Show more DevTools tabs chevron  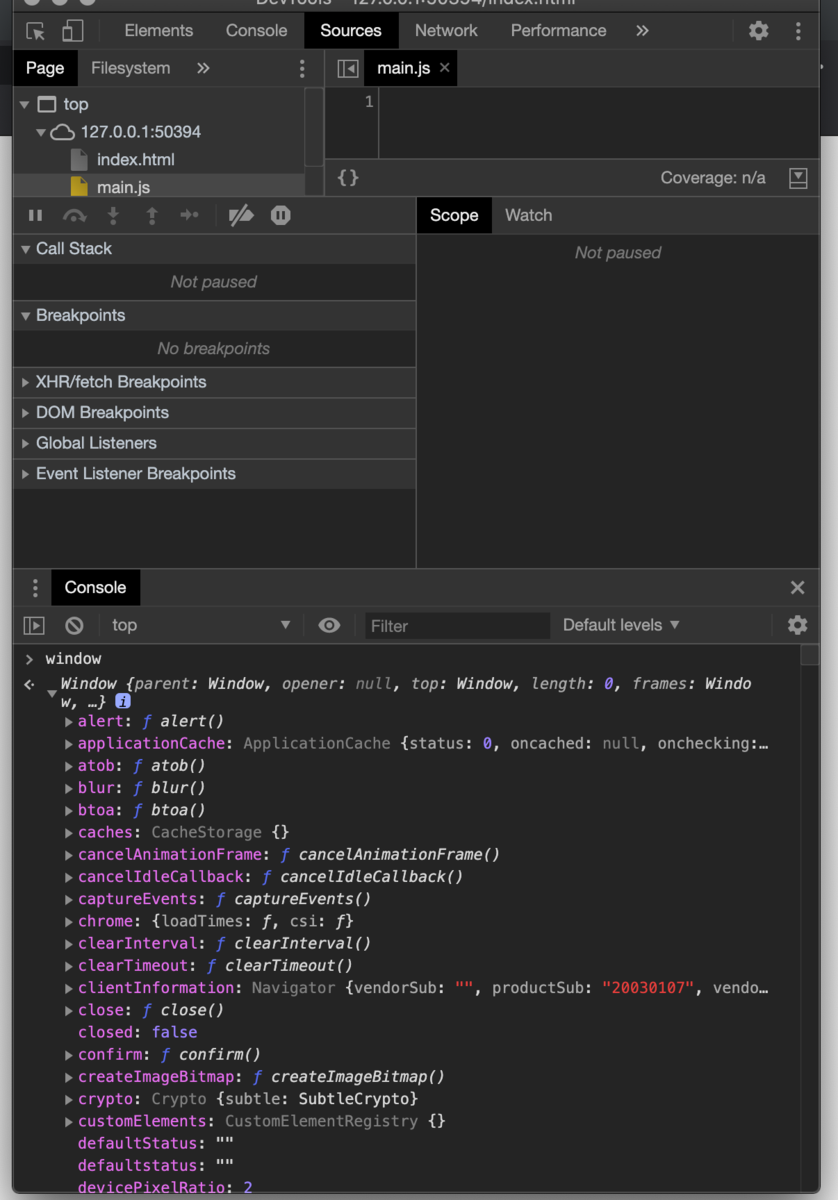tap(642, 31)
